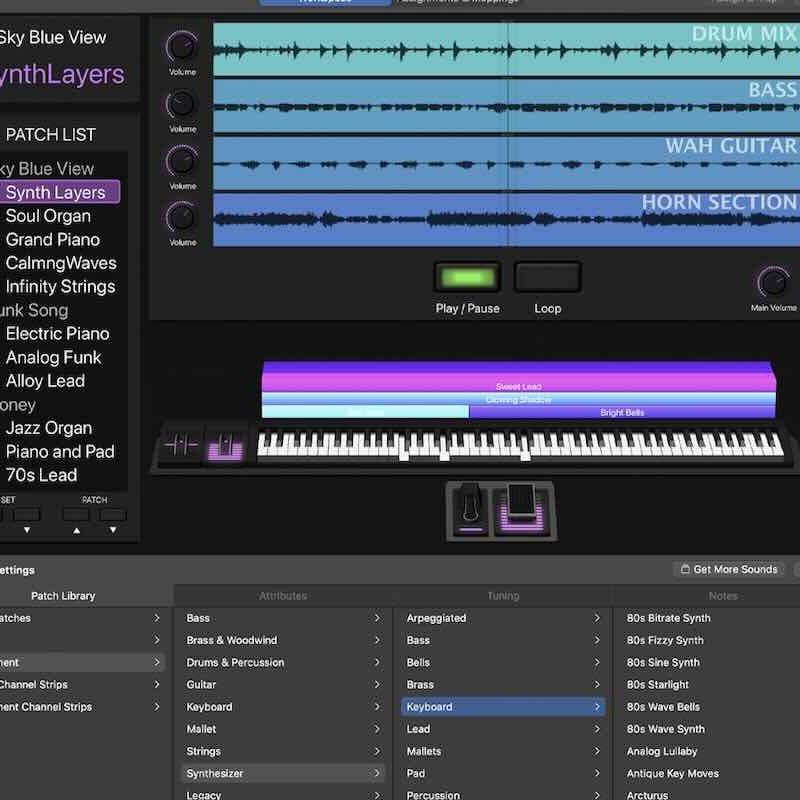This screenshot has height=800, width=800.
Task: Toggle the Loop button
Action: click(x=547, y=277)
